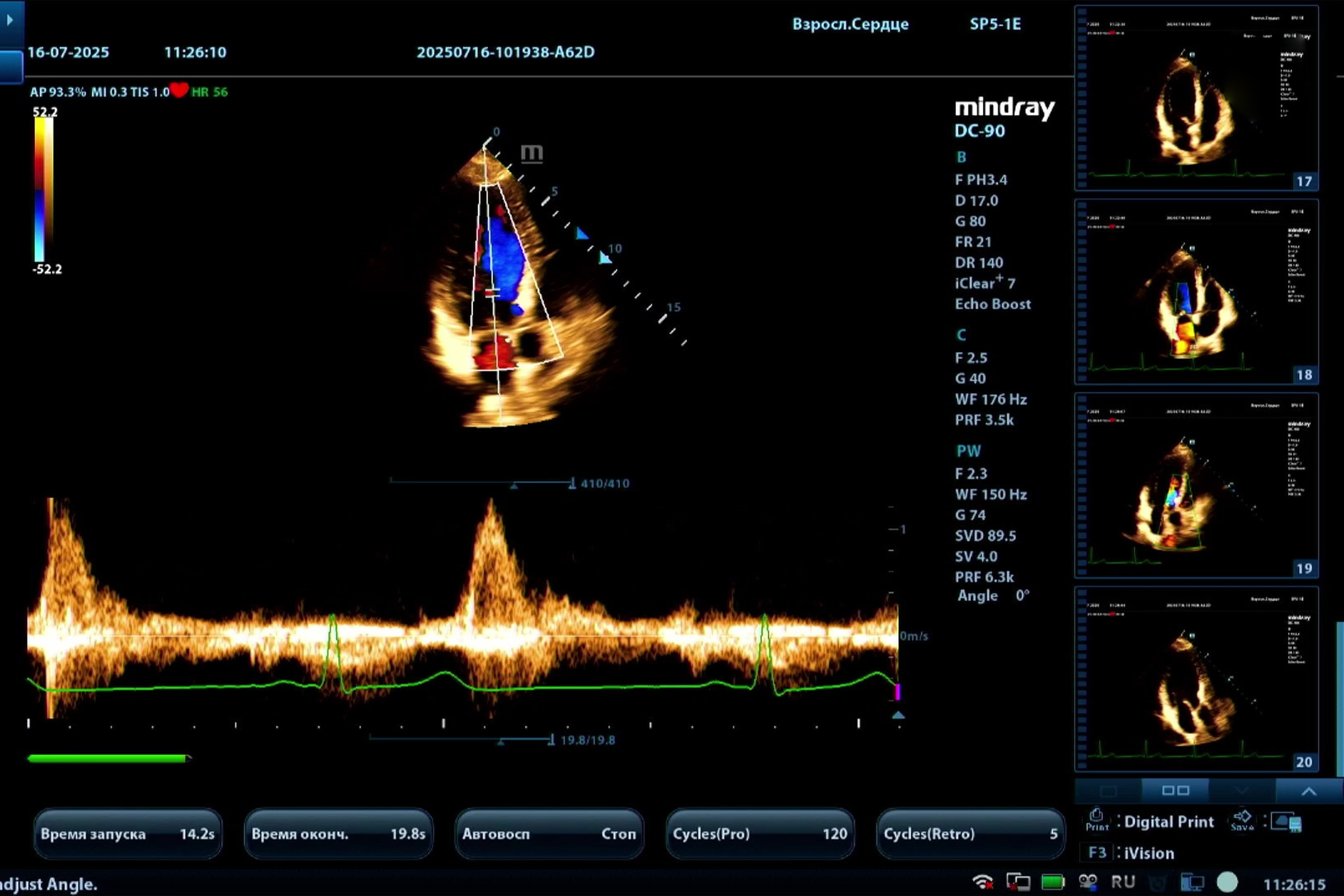Click the green battery indicator

coord(1053,883)
